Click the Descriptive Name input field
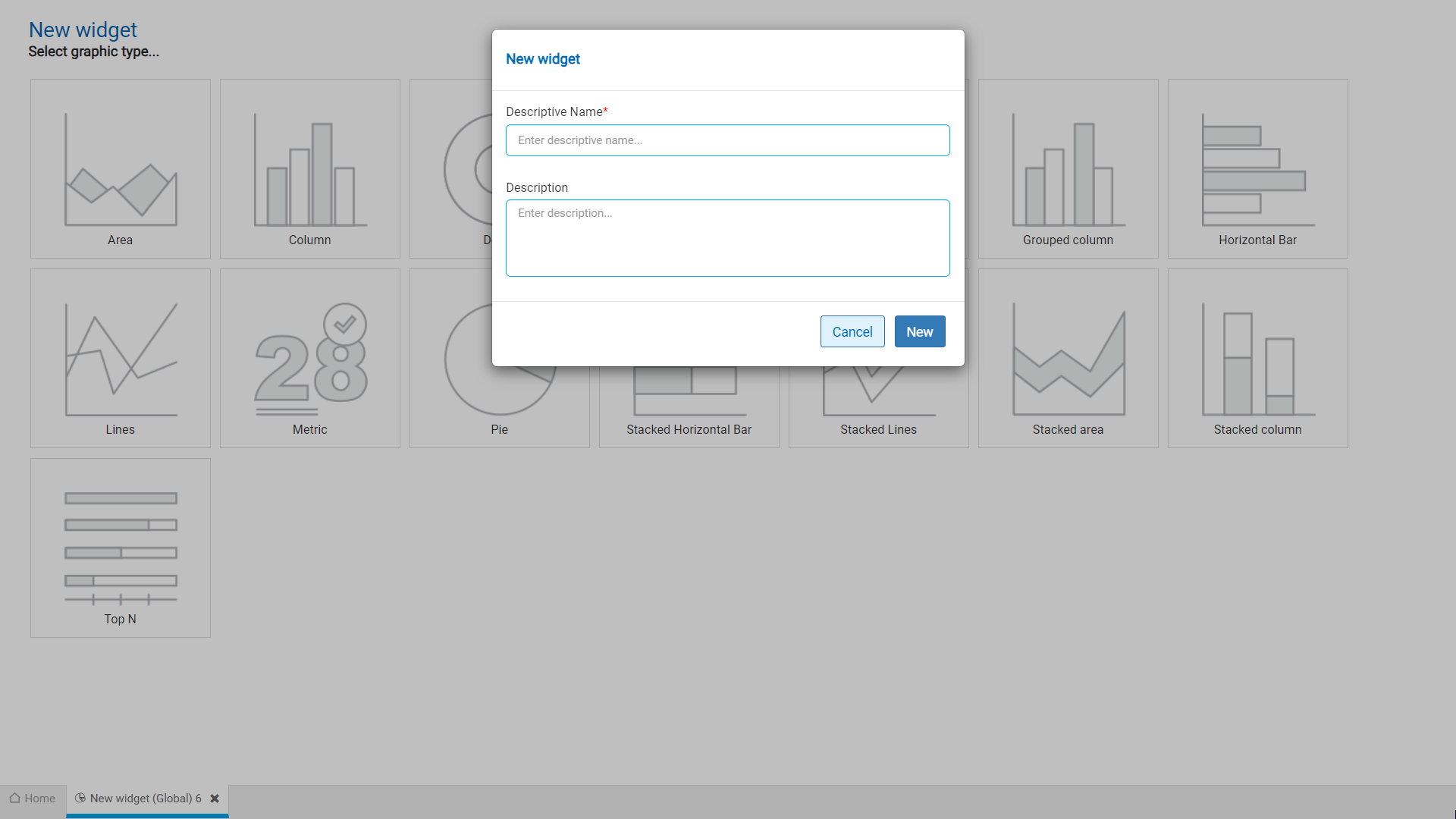 [x=728, y=140]
